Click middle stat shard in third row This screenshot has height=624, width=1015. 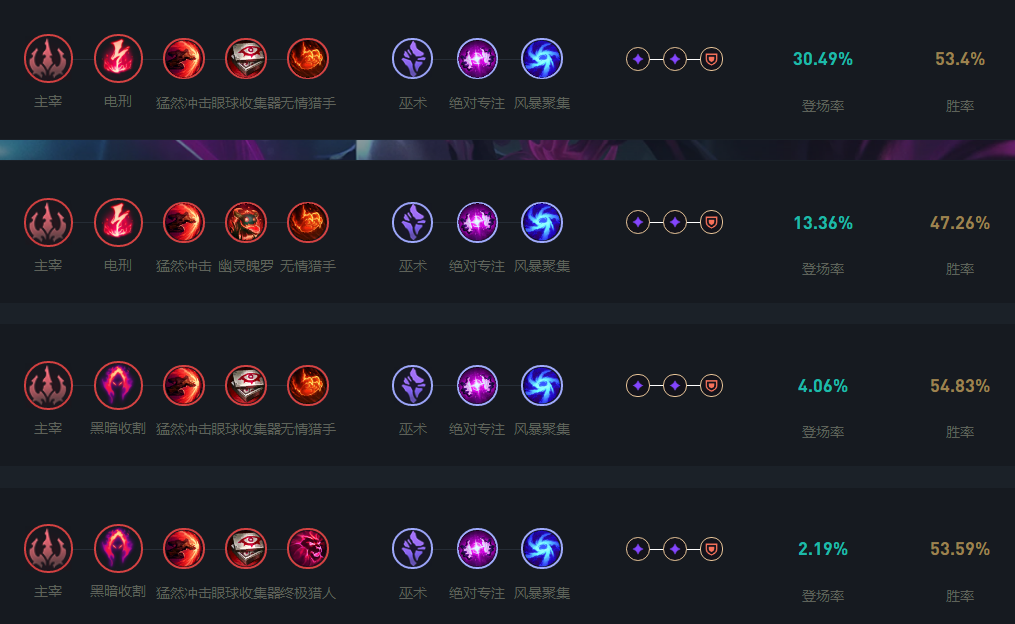pyautogui.click(x=675, y=386)
